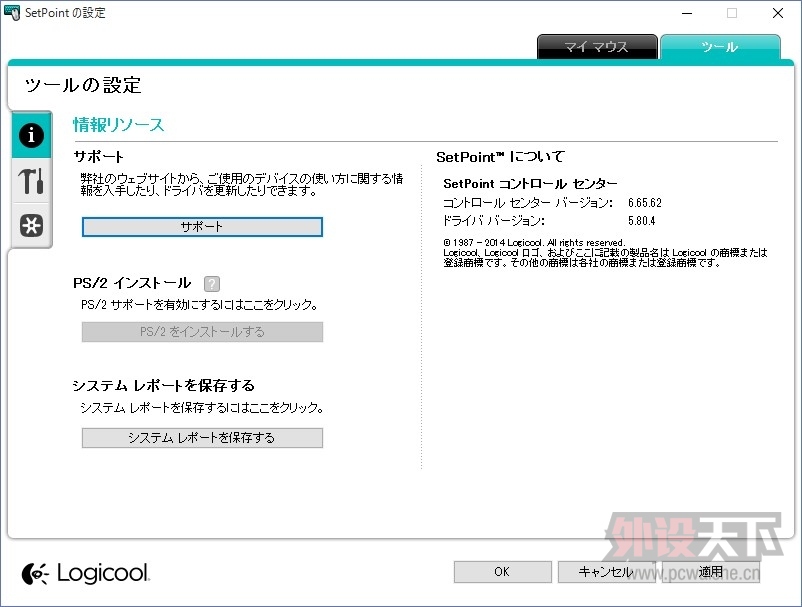The image size is (802, 607).
Task: Click the 適用 button
Action: pyautogui.click(x=711, y=572)
